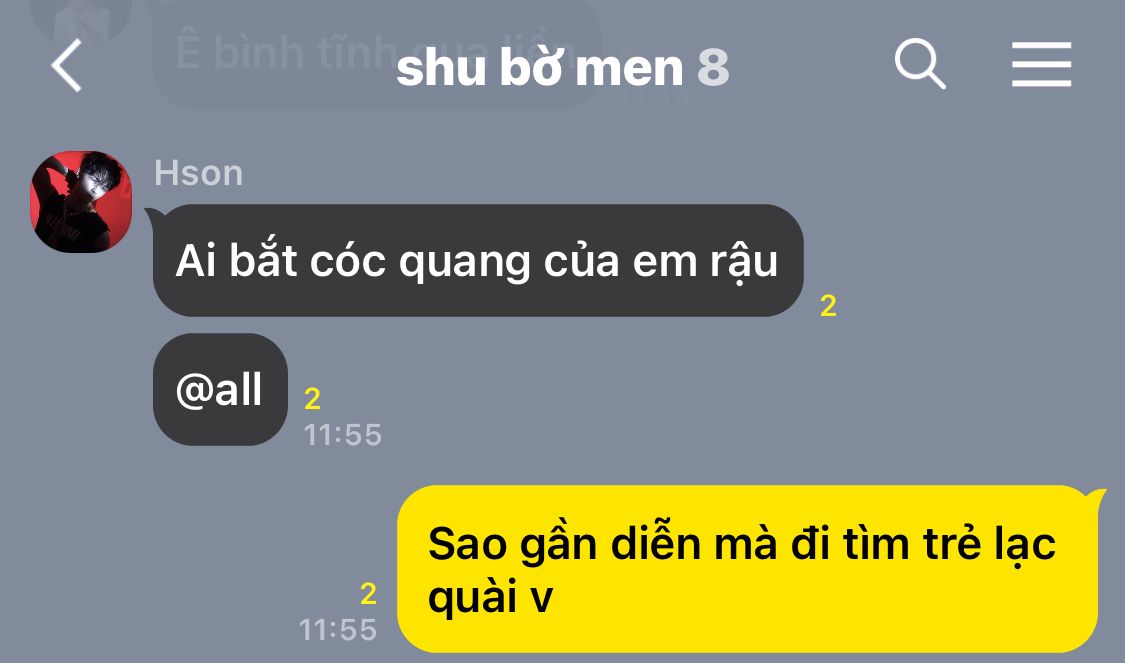Select the "@all" message bubble

220,390
